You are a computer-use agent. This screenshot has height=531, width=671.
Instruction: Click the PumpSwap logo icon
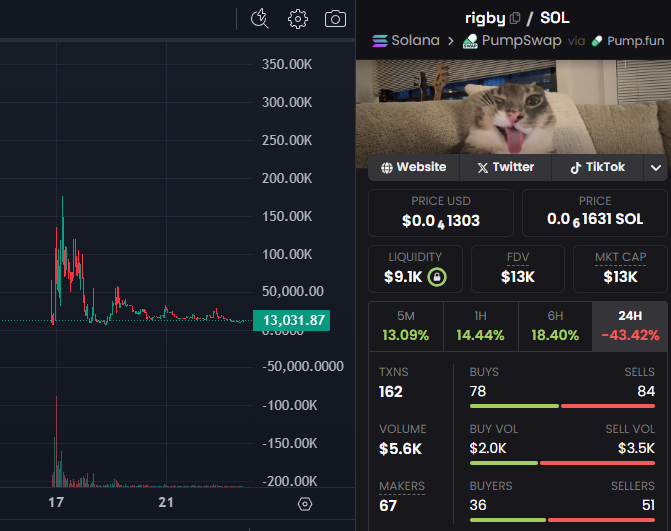click(470, 41)
